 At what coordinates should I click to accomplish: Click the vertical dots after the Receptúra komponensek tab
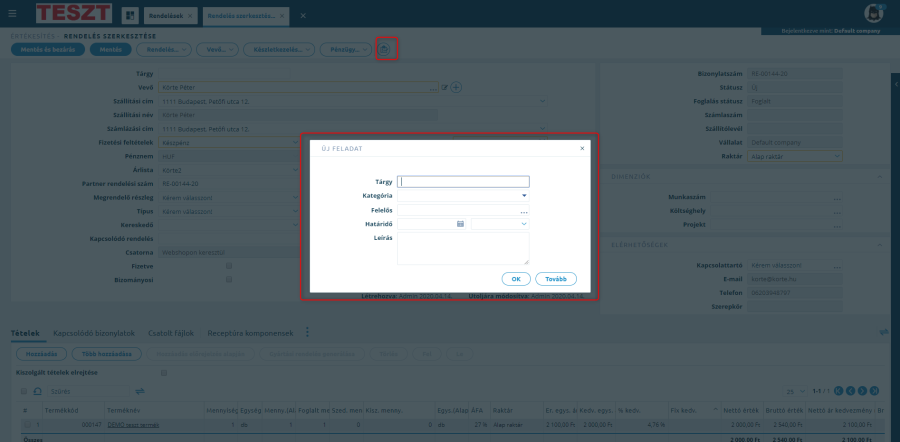point(307,332)
